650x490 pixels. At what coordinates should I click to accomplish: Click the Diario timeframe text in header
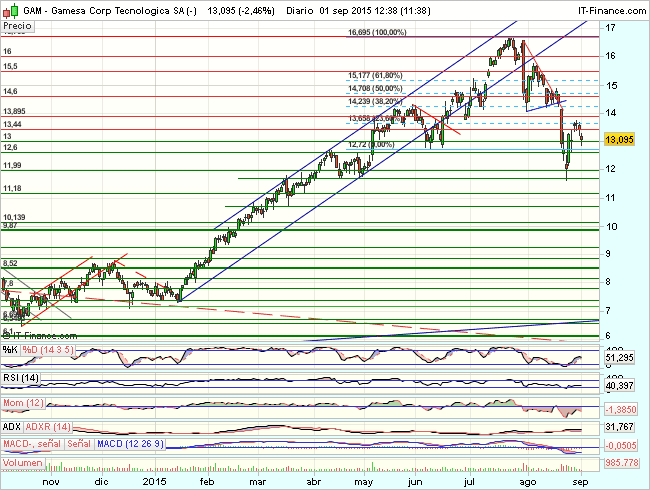[299, 11]
